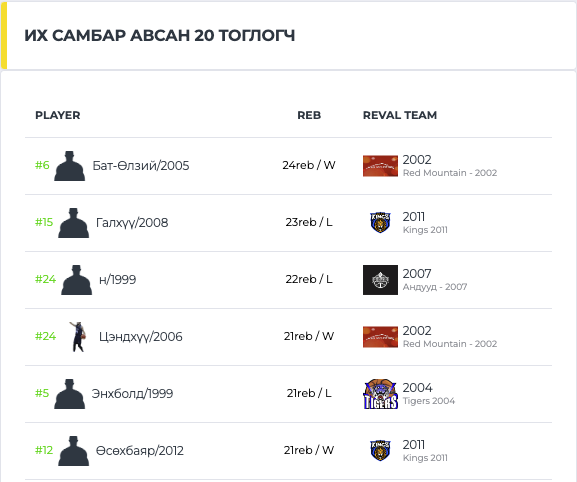Open player Галхүү/2008
The height and width of the screenshot is (482, 577).
[x=132, y=223]
